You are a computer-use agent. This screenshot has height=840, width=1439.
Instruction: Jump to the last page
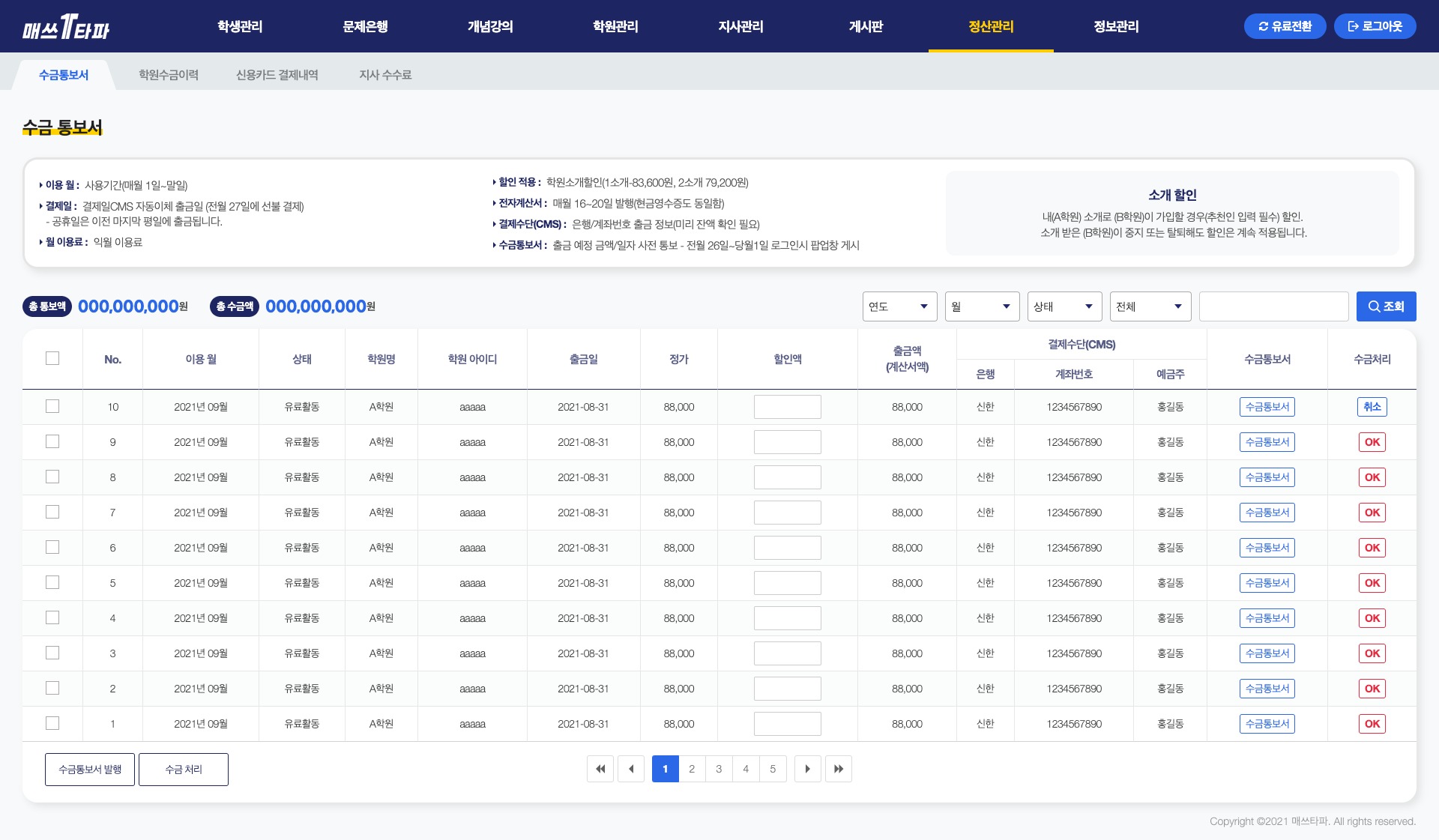click(x=839, y=769)
